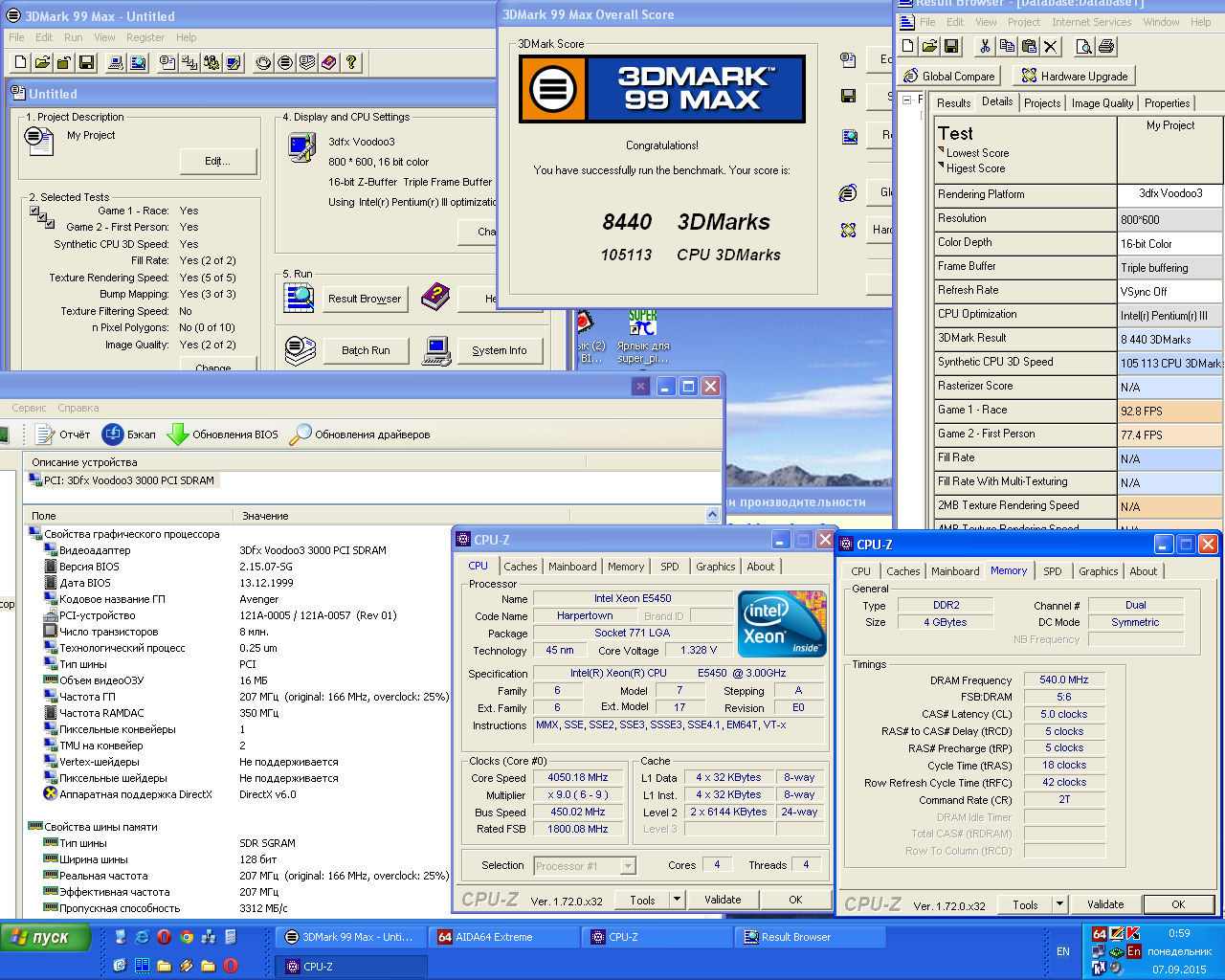This screenshot has height=980, width=1225.
Task: Click the Copy icon in Result Browser toolbar
Action: [1007, 46]
